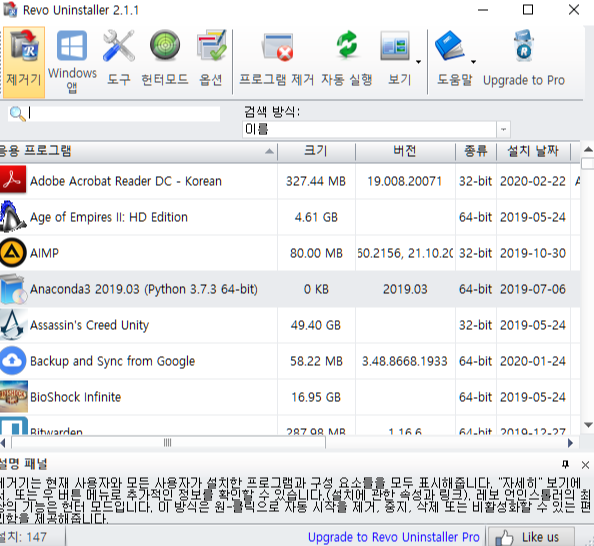The image size is (594, 546).
Task: Click the horizontal scrollbar right arrow
Action: (x=571, y=443)
